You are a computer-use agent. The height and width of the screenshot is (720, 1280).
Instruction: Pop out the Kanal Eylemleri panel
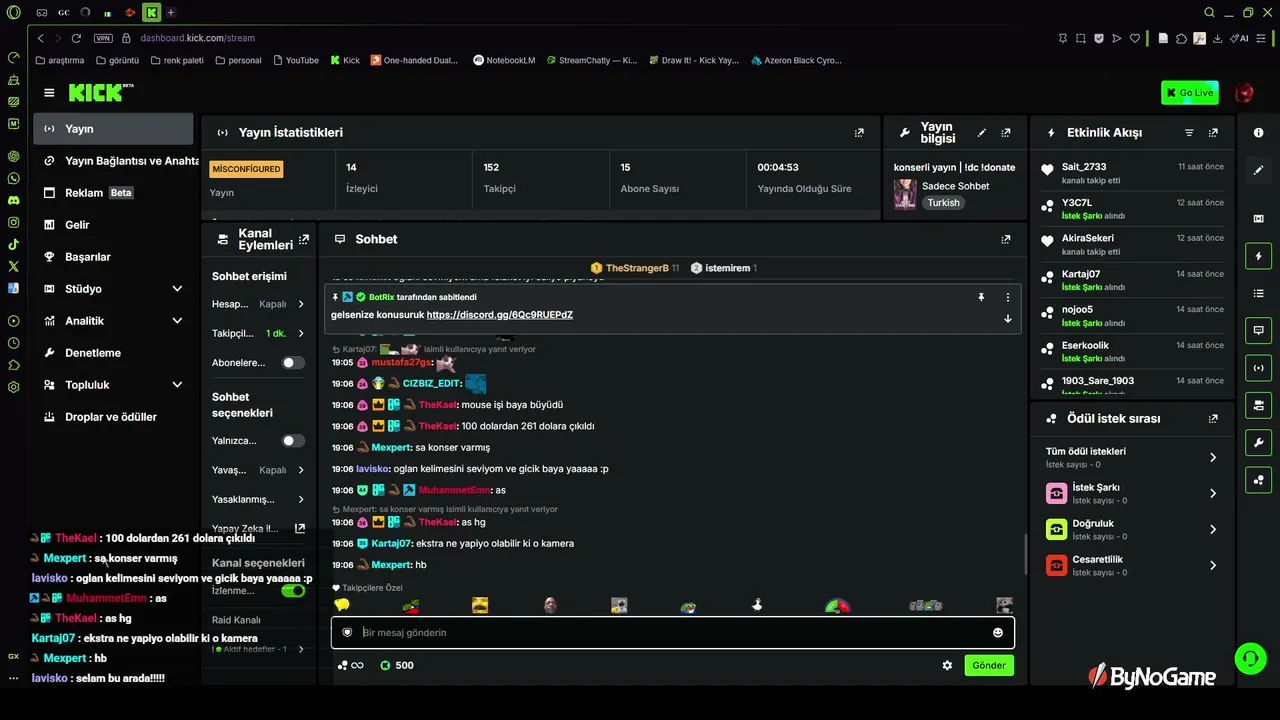[304, 239]
